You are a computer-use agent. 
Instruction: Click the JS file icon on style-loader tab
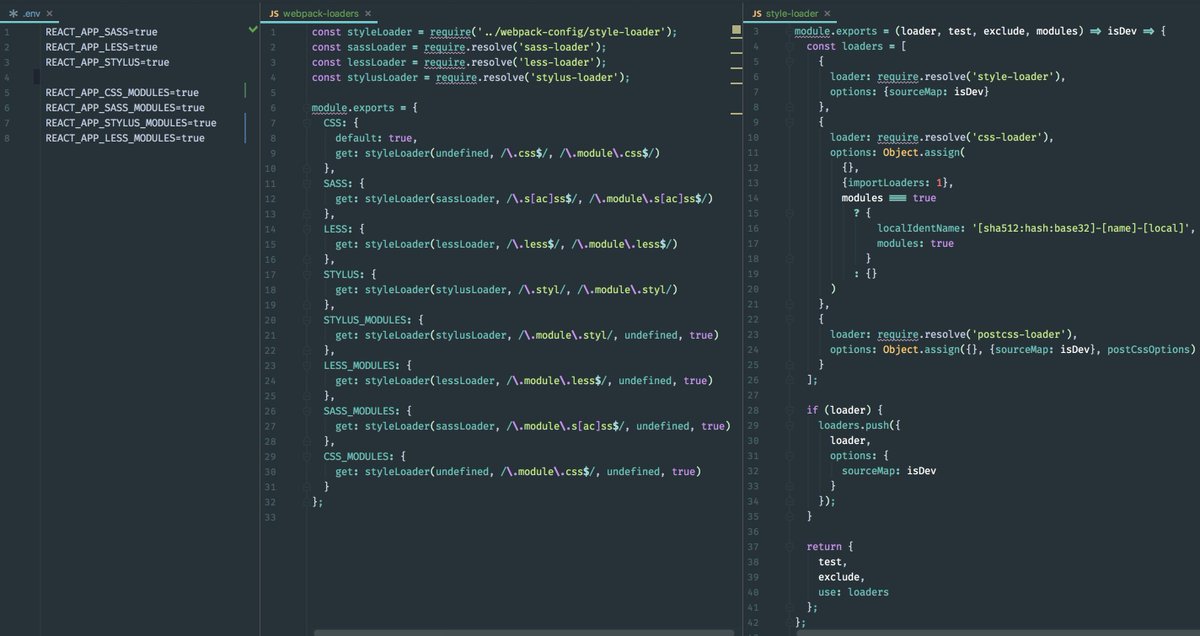[x=758, y=14]
